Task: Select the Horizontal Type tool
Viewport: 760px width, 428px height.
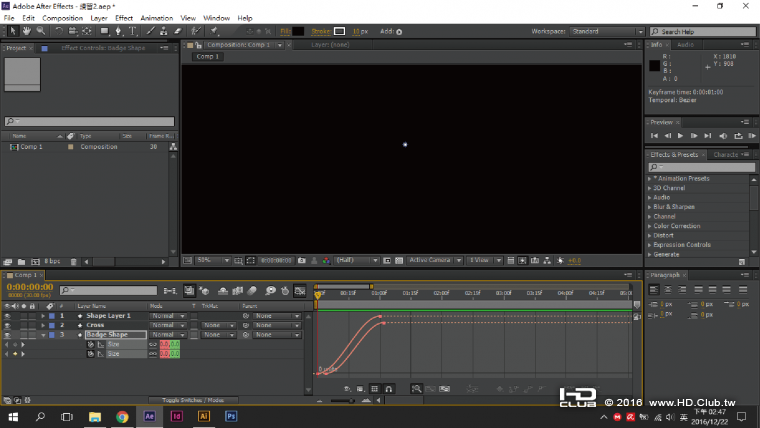Action: 134,31
